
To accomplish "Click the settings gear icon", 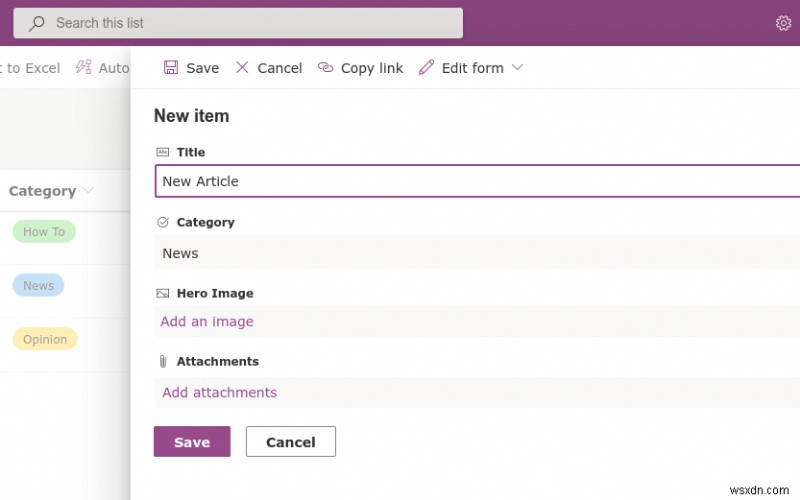I will [783, 22].
